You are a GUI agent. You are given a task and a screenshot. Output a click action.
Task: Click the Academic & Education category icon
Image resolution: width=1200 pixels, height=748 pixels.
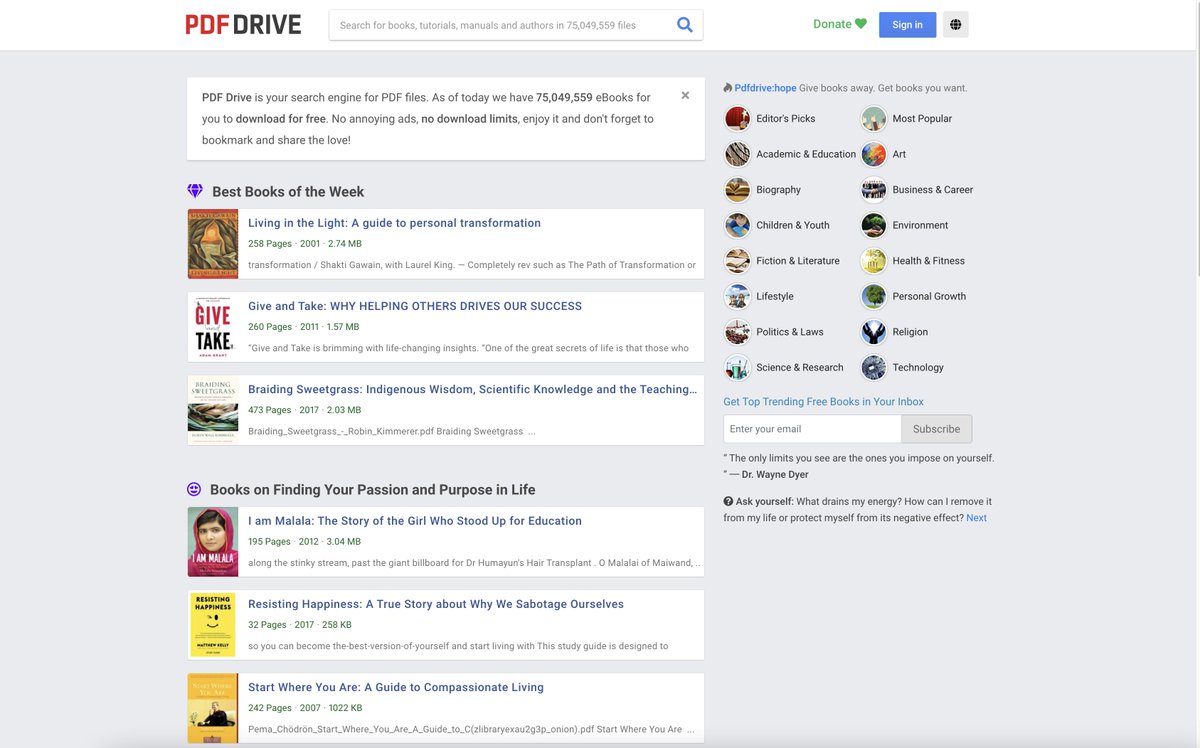[x=738, y=154]
